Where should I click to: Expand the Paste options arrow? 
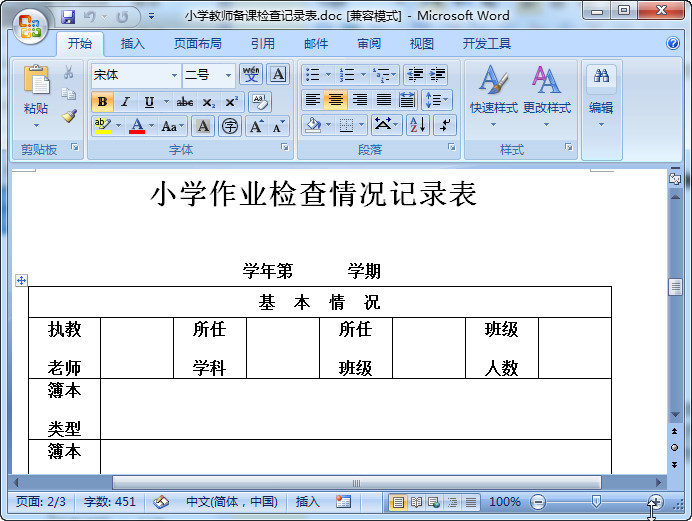tap(36, 126)
